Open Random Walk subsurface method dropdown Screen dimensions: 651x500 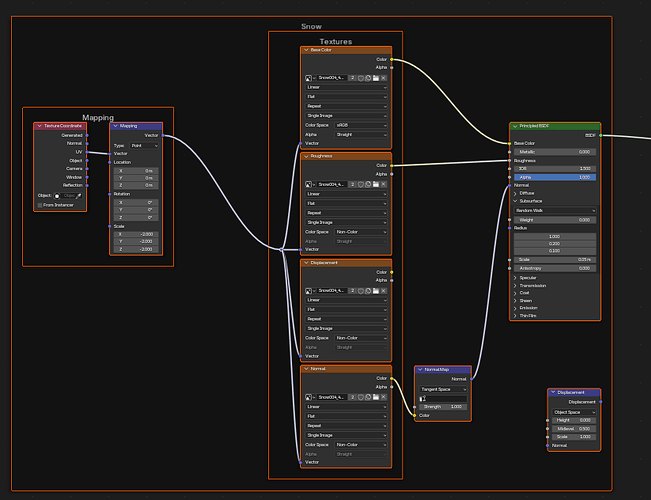[x=555, y=211]
